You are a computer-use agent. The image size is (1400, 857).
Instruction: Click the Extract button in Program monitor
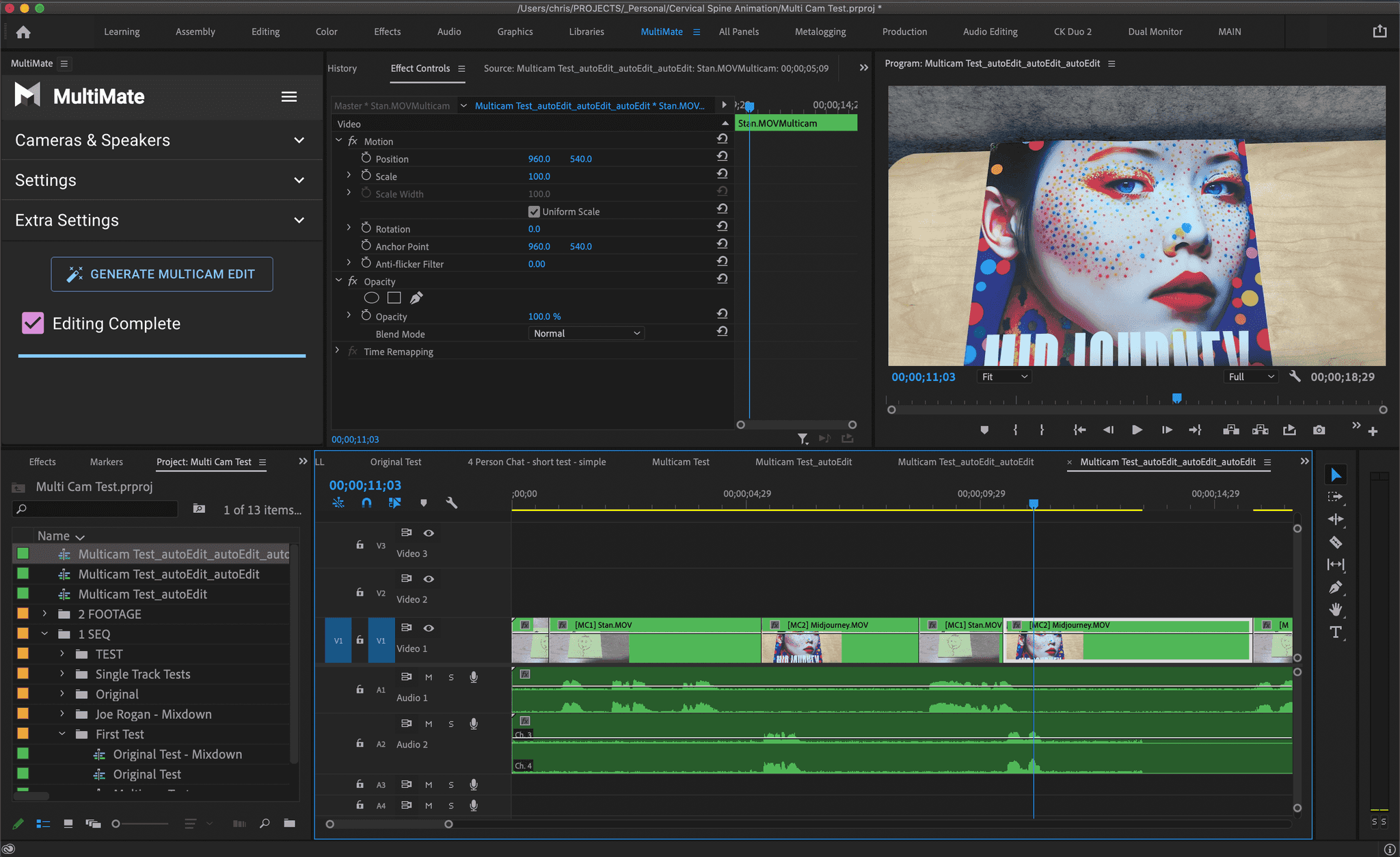[1260, 430]
